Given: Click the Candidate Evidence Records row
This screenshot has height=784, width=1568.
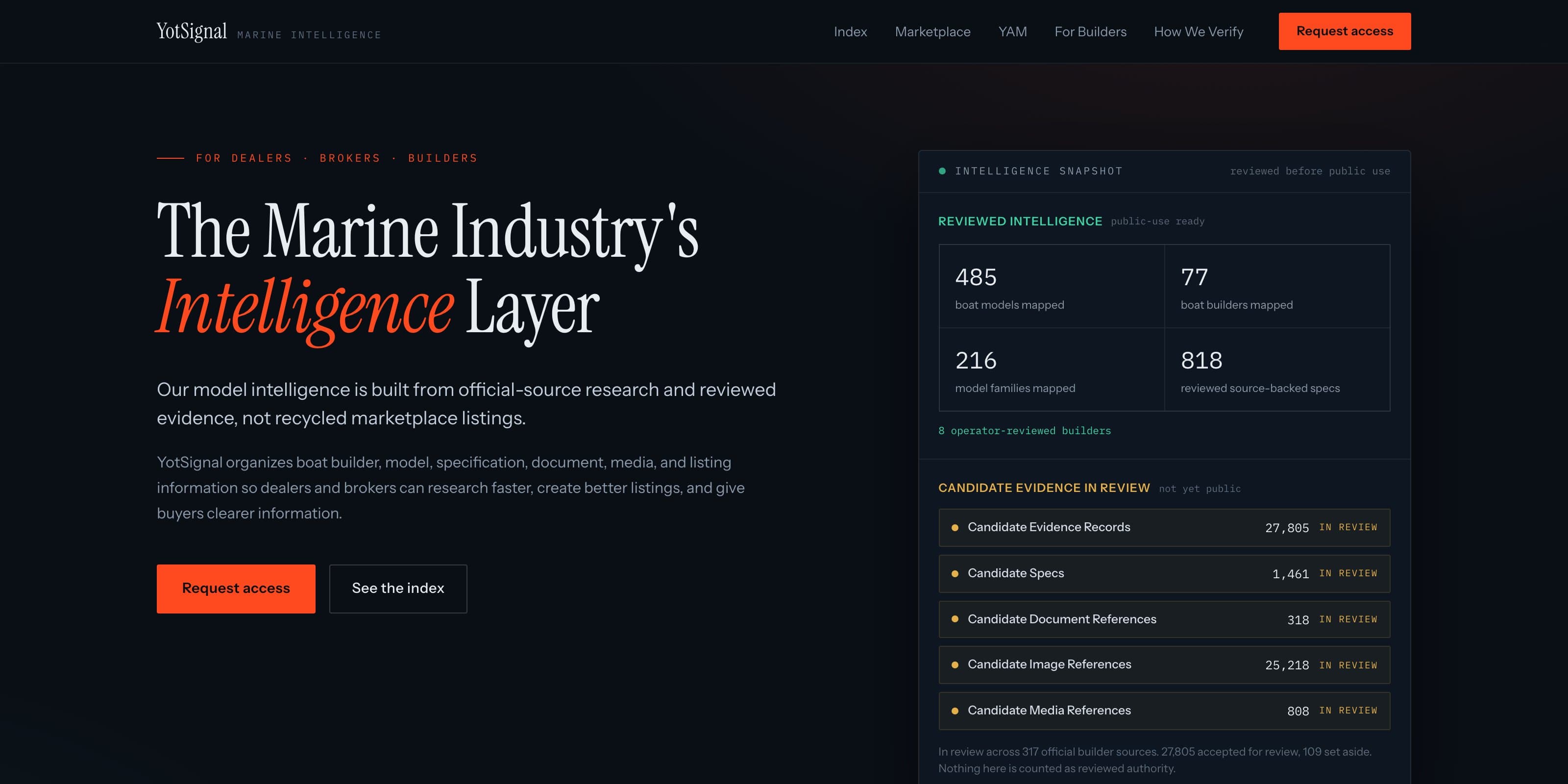Looking at the screenshot, I should click(1164, 528).
